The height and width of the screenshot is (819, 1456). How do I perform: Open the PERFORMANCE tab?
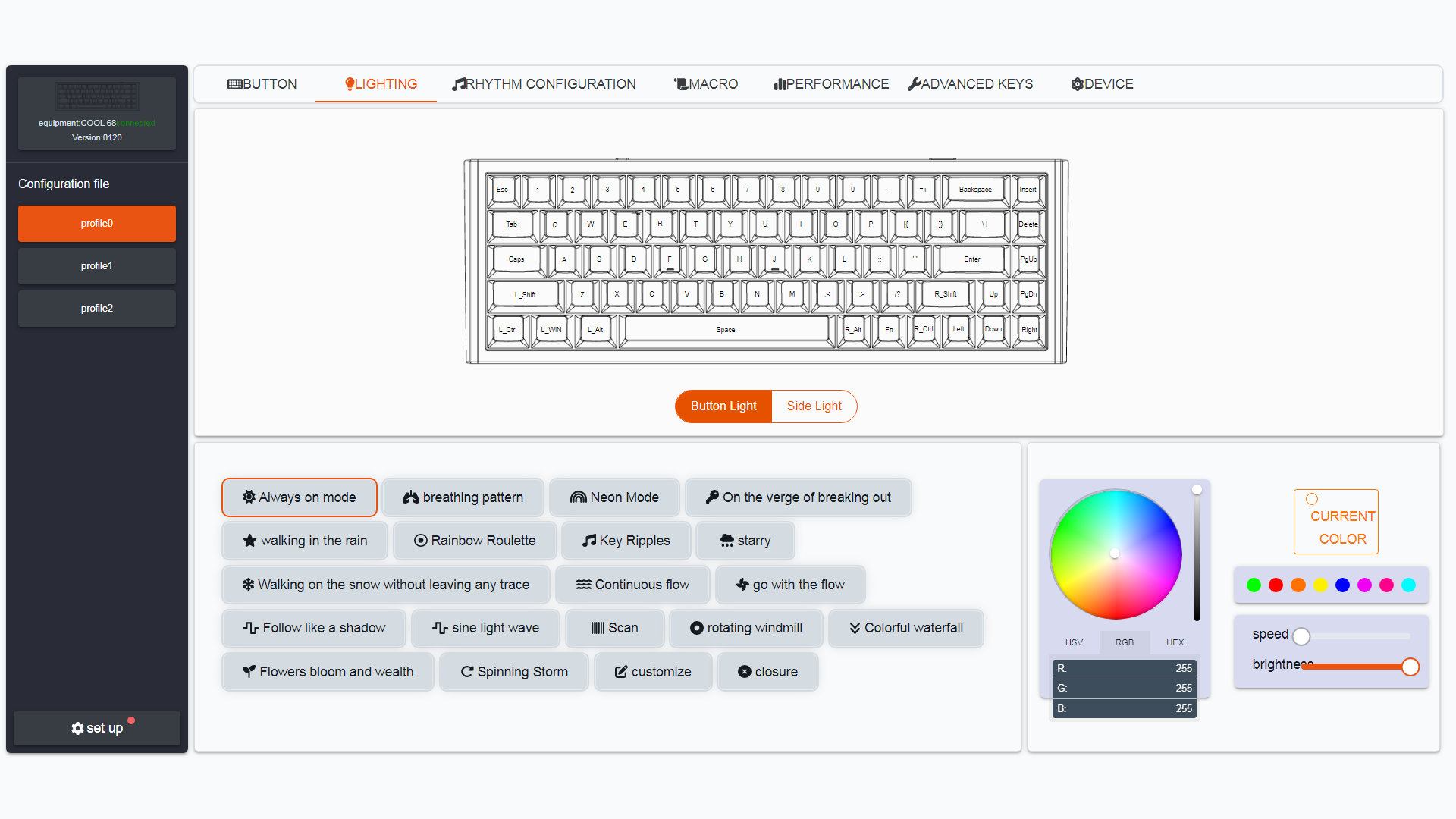[831, 84]
